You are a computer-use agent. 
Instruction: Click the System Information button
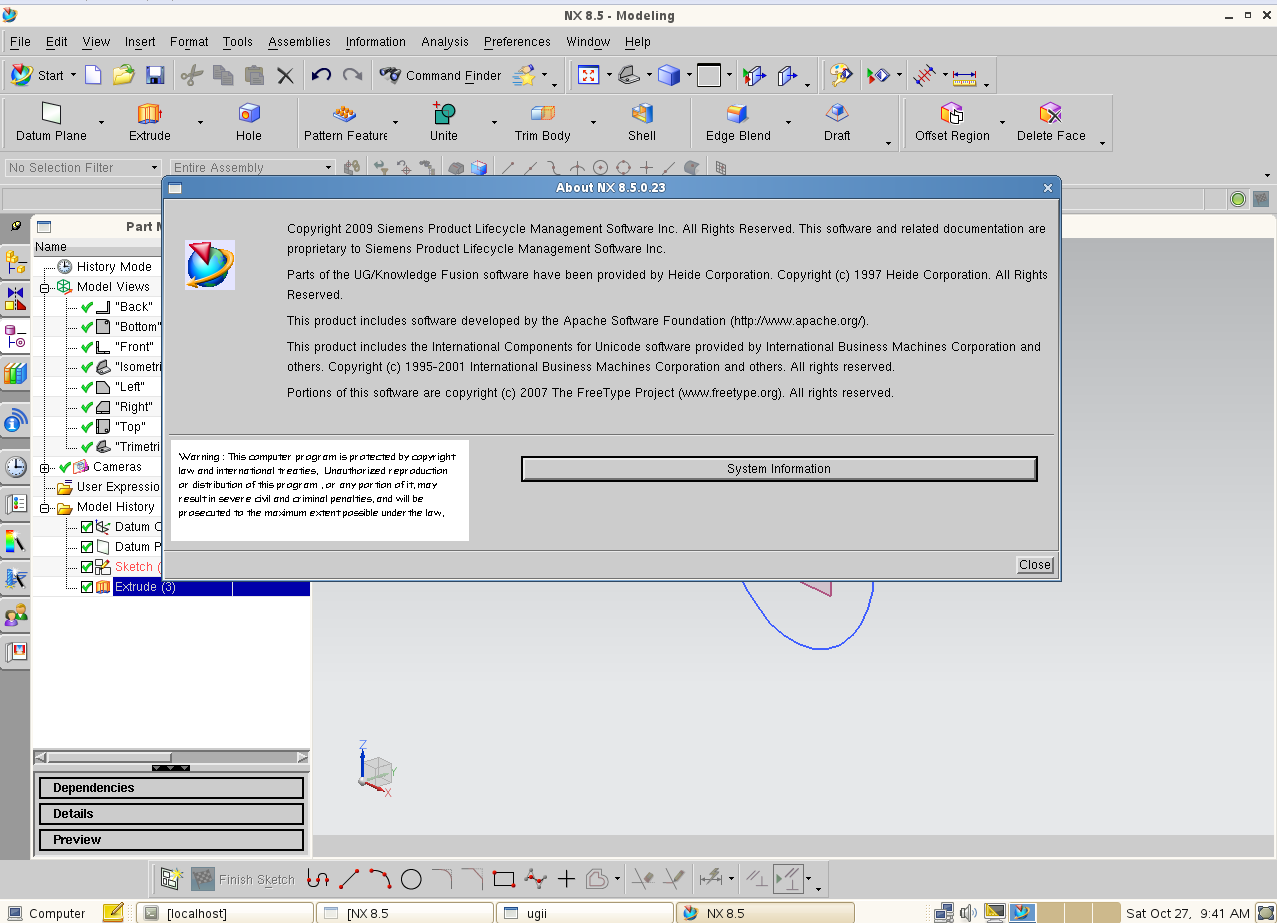click(x=779, y=469)
